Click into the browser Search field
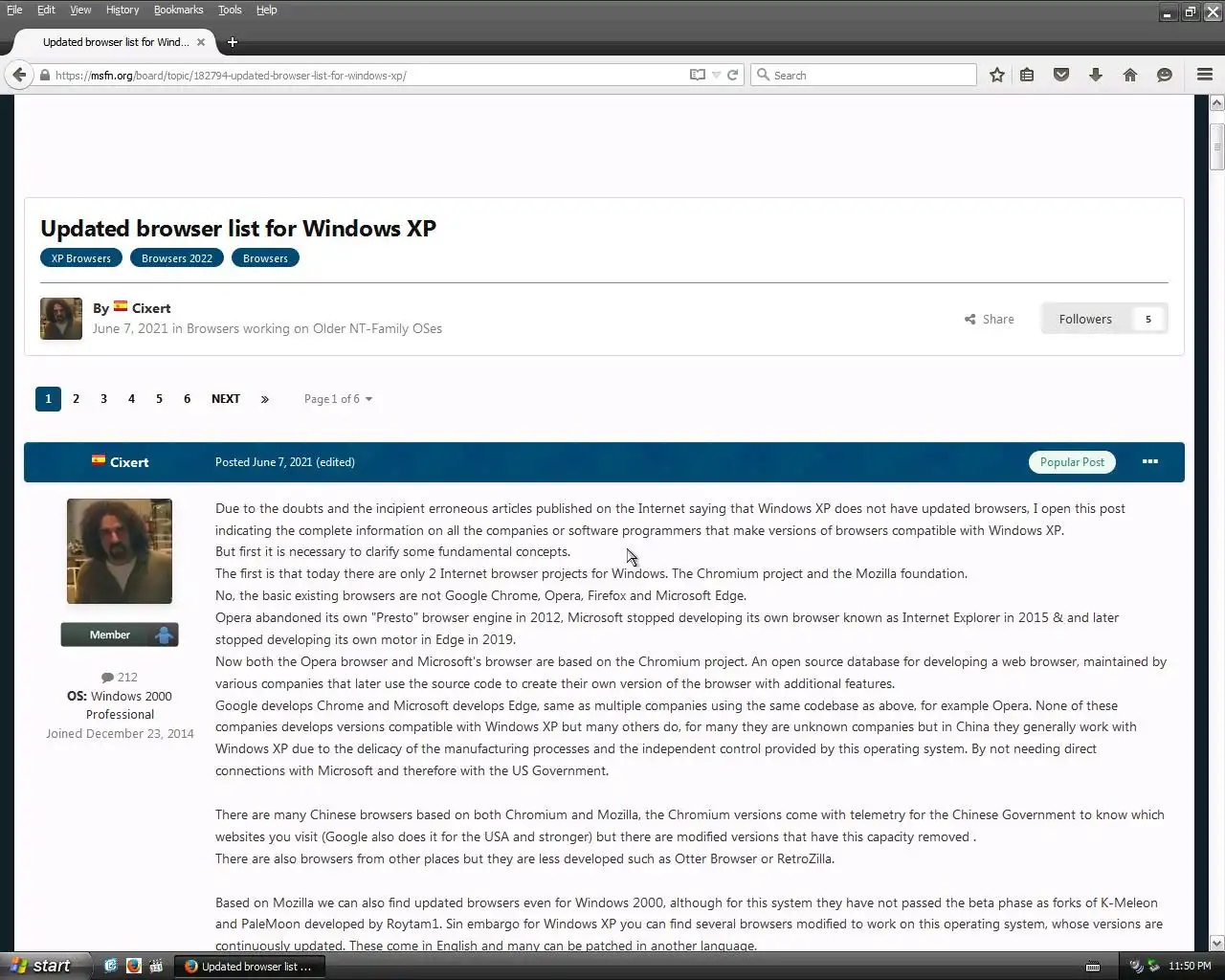The height and width of the screenshot is (980, 1225). 863,75
